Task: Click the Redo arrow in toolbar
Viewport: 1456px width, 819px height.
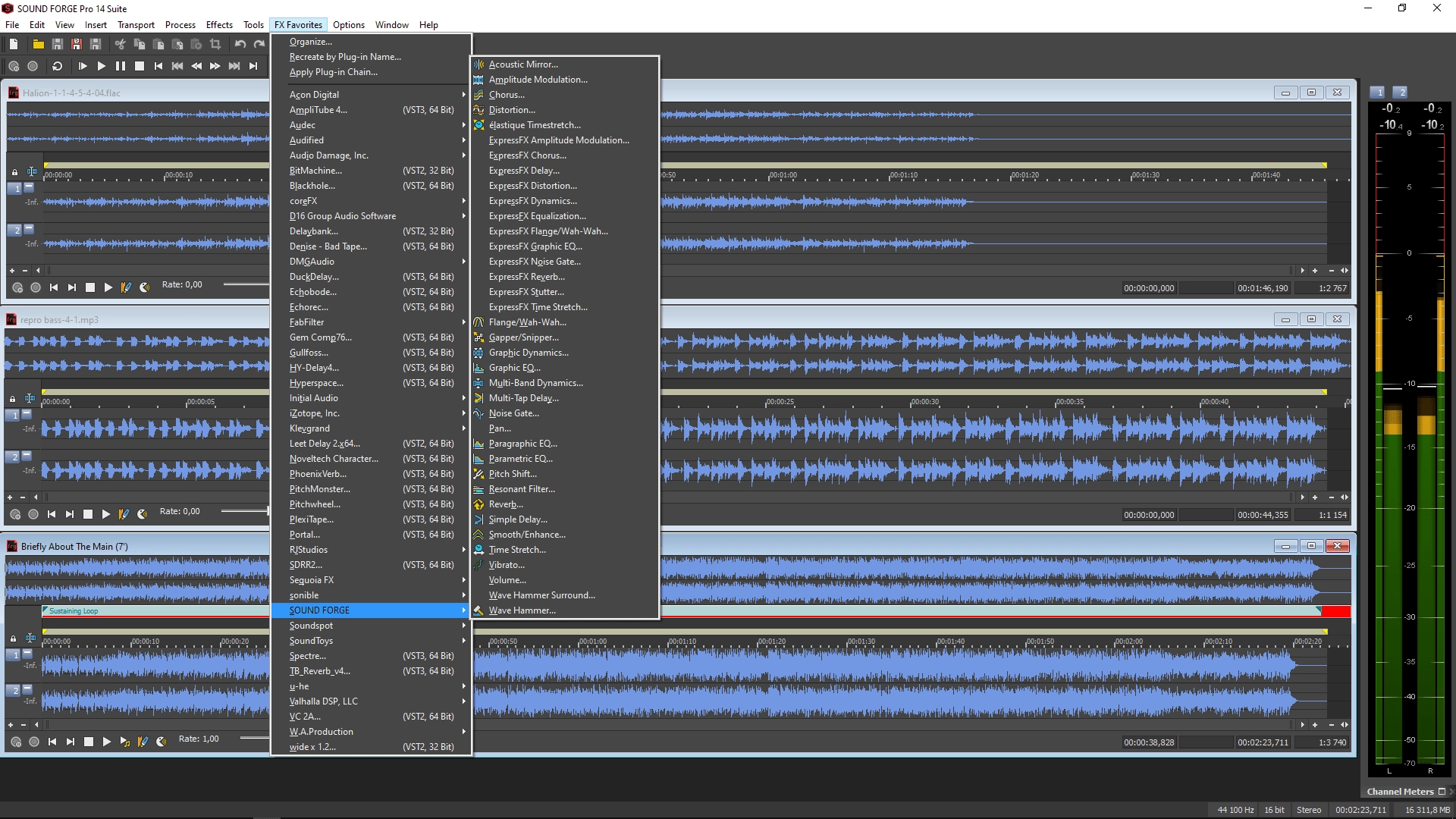Action: tap(259, 45)
